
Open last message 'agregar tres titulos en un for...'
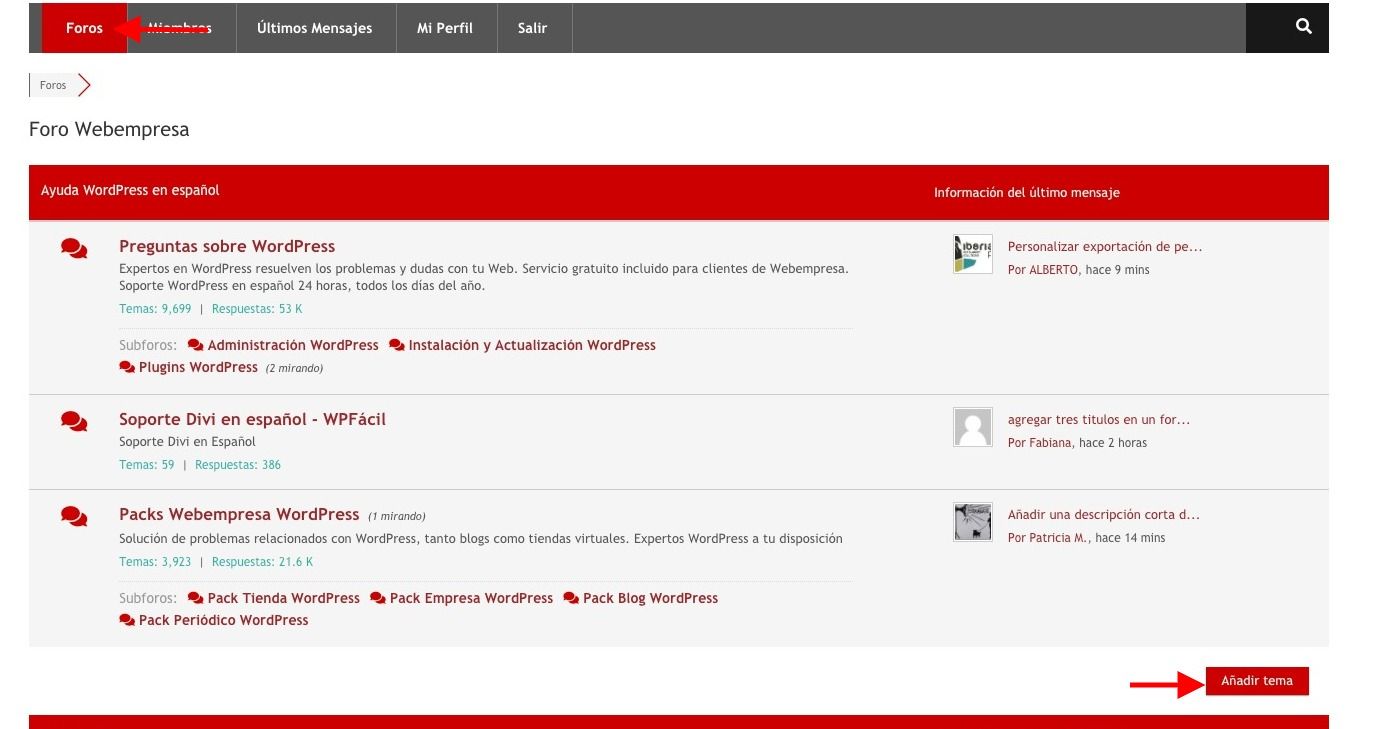point(1099,420)
